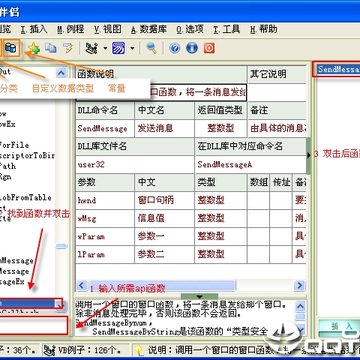This screenshot has height=360, width=360.
Task: Click the star with green plus icon
Action: click(x=33, y=49)
